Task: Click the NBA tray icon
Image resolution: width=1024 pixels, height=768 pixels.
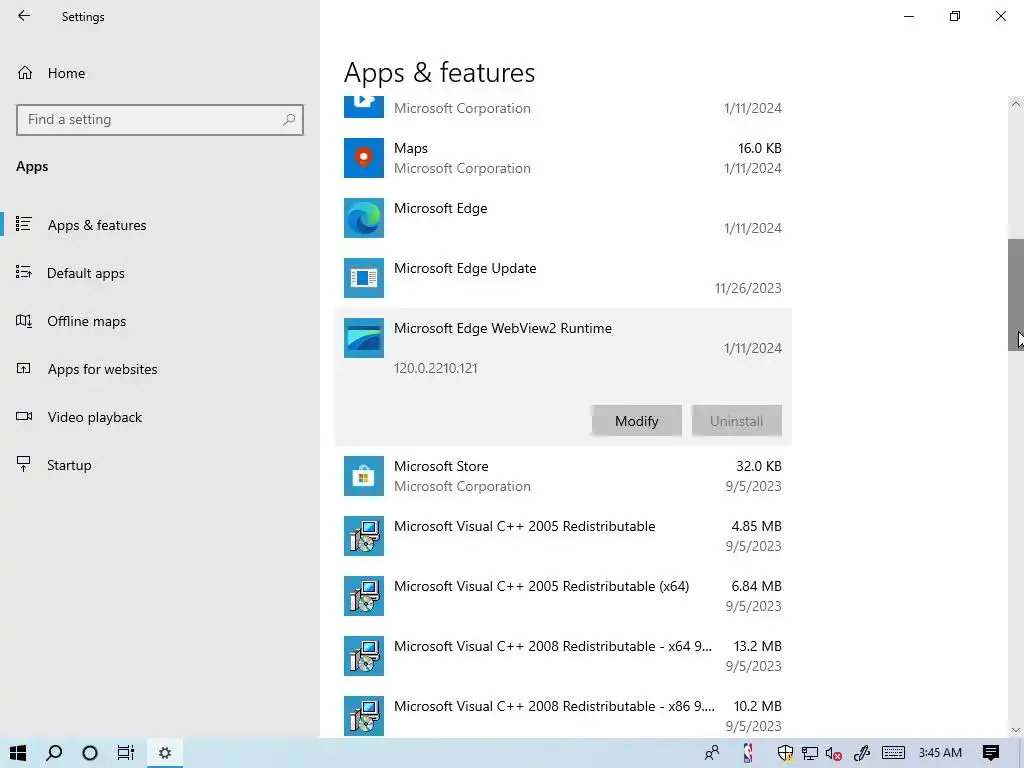Action: coord(748,753)
